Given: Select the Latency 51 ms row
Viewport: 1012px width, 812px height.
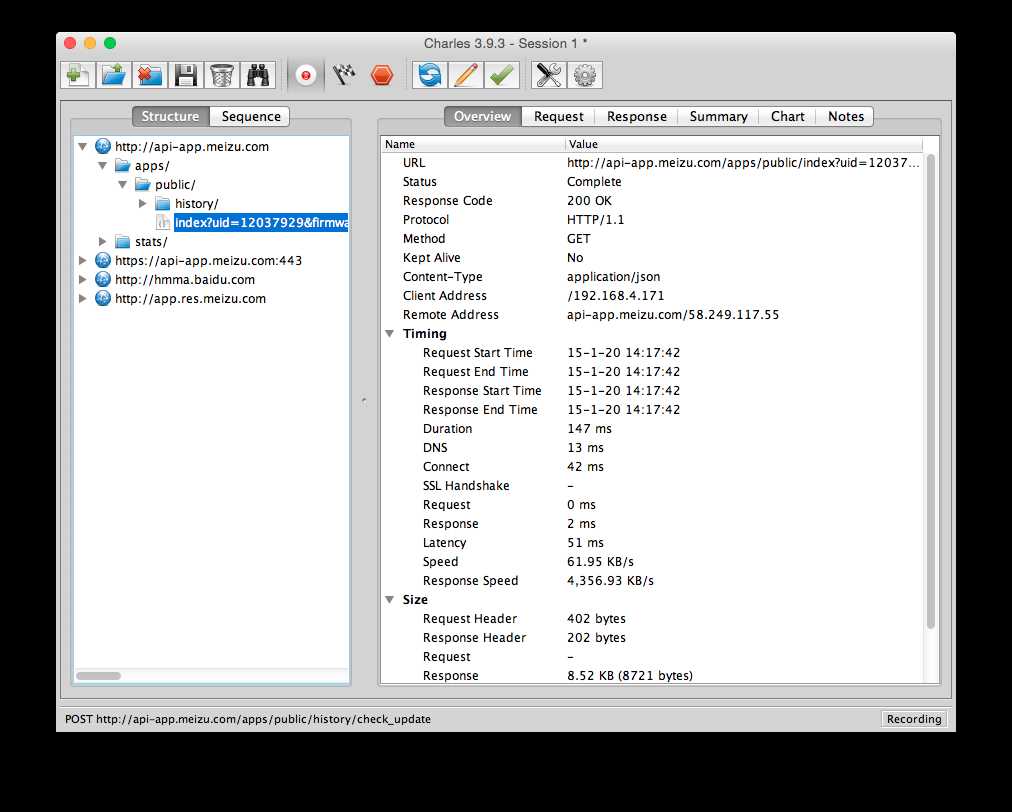Looking at the screenshot, I should tap(652, 542).
